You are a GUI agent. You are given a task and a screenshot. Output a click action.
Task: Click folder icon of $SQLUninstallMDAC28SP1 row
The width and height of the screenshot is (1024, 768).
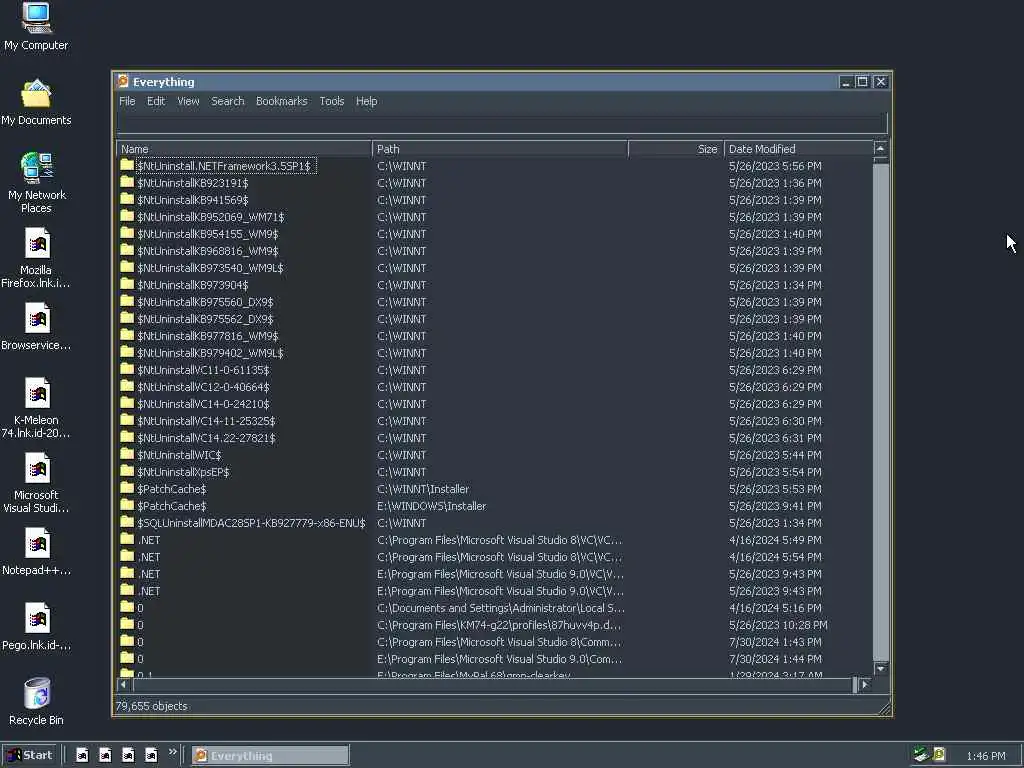click(127, 522)
